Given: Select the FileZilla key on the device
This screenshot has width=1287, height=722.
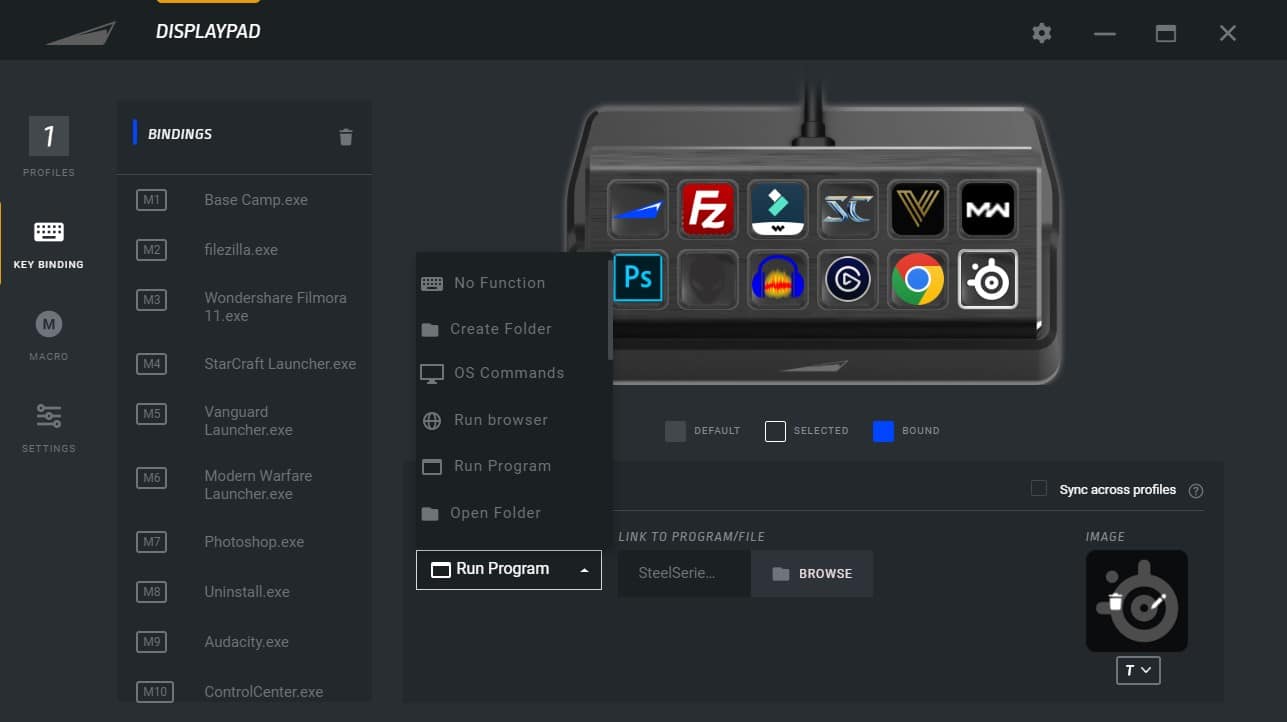Looking at the screenshot, I should 708,209.
